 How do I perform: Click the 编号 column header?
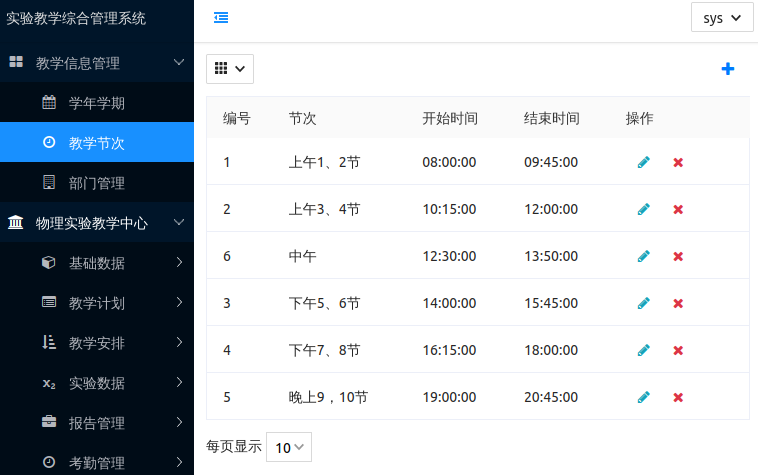click(x=237, y=118)
